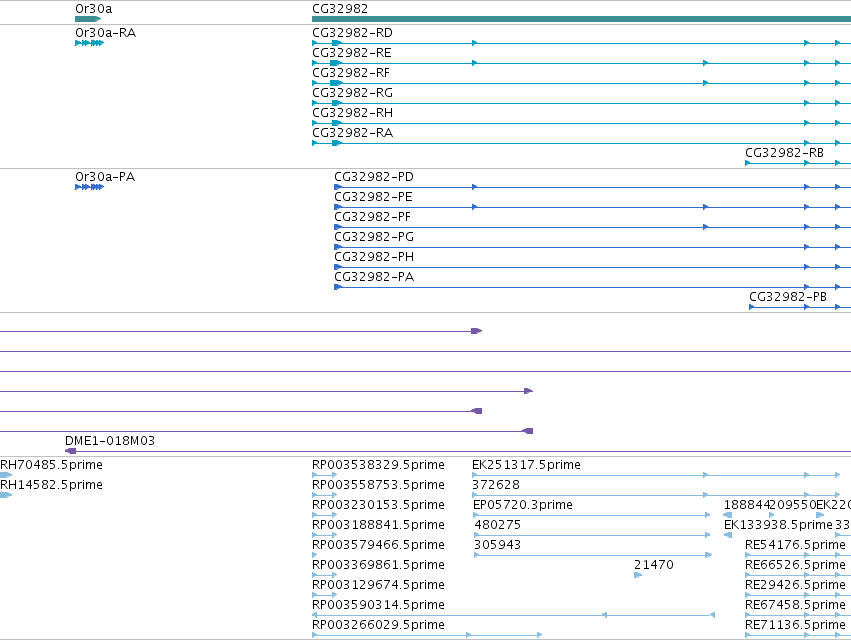Select transcript CG32982-RG
Viewport: 851px width, 640px height.
(352, 93)
